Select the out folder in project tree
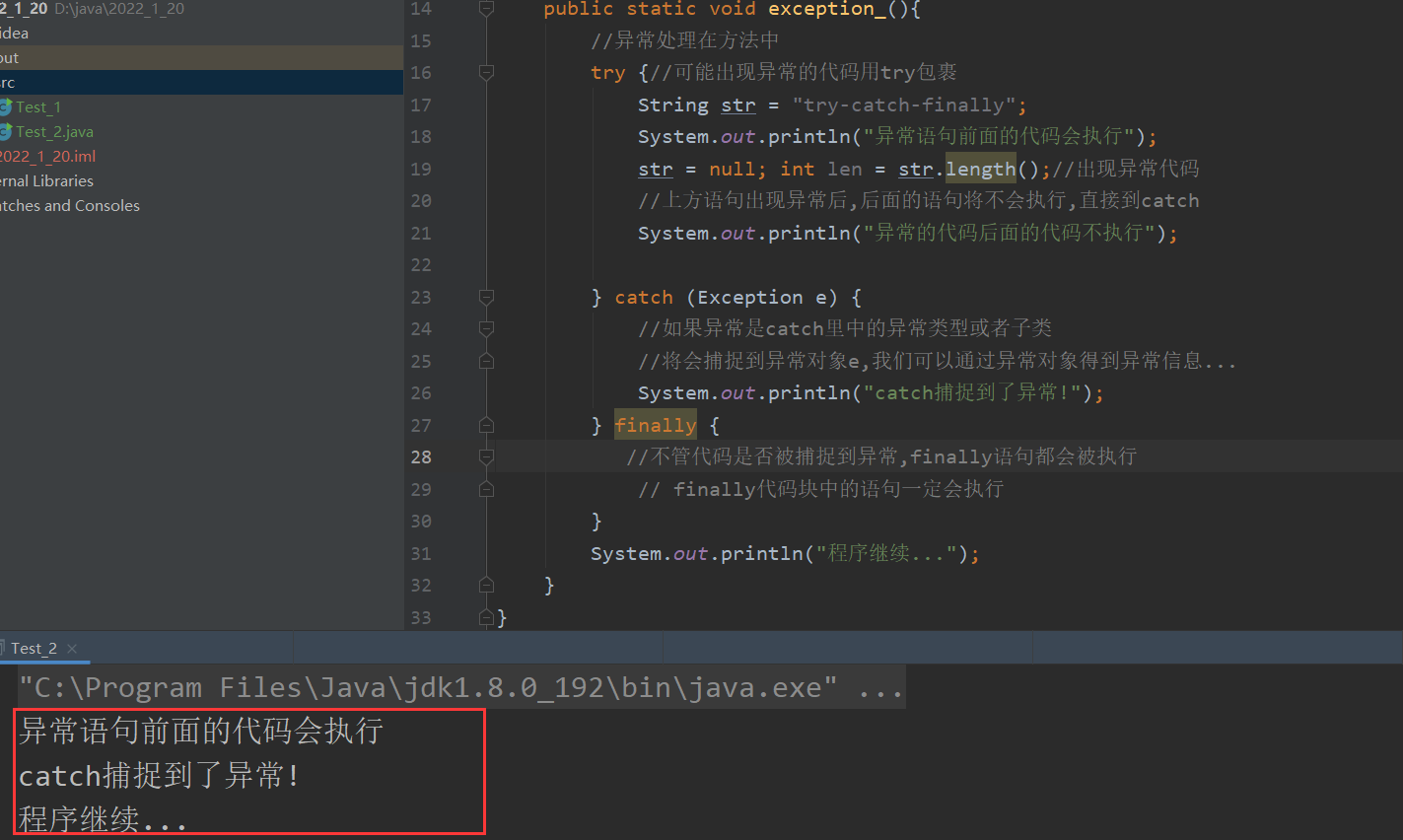This screenshot has width=1403, height=840. coord(10,58)
